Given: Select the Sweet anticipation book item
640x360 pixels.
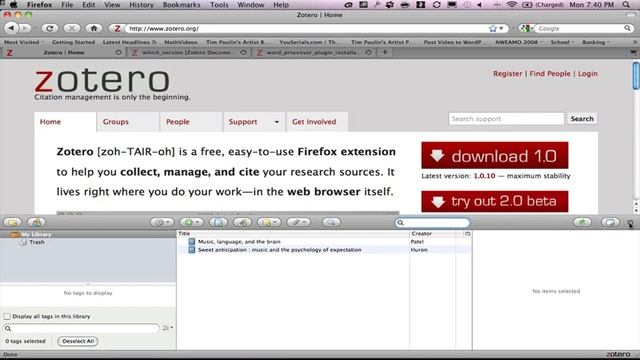Looking at the screenshot, I should point(280,250).
